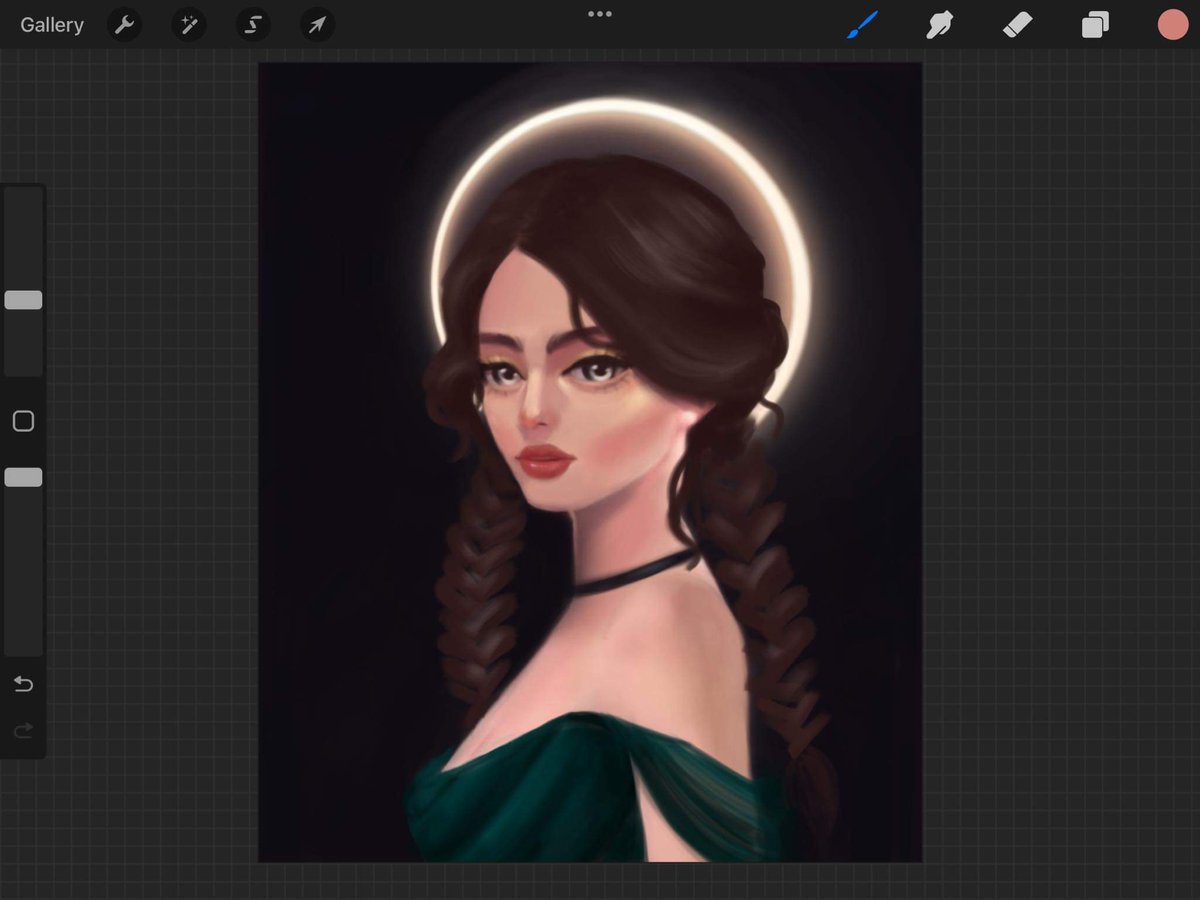Activate the Transform arrow tool
This screenshot has height=900, width=1200.
click(317, 25)
